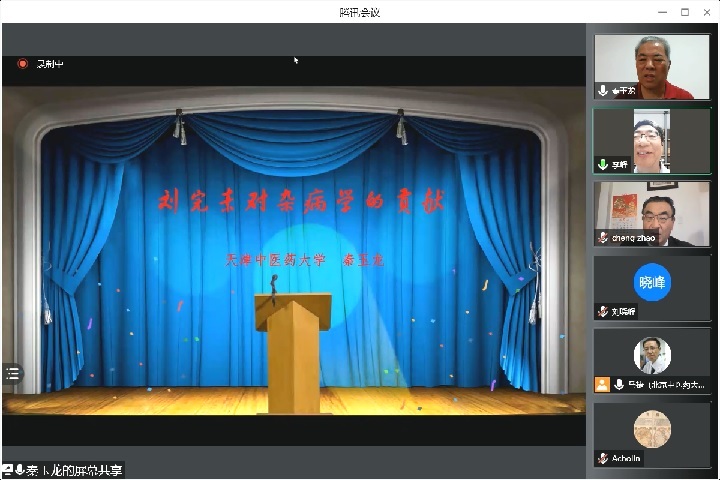This screenshot has height=480, width=720.
Task: Select the green-highlighted speaker video tile
Action: (652, 138)
